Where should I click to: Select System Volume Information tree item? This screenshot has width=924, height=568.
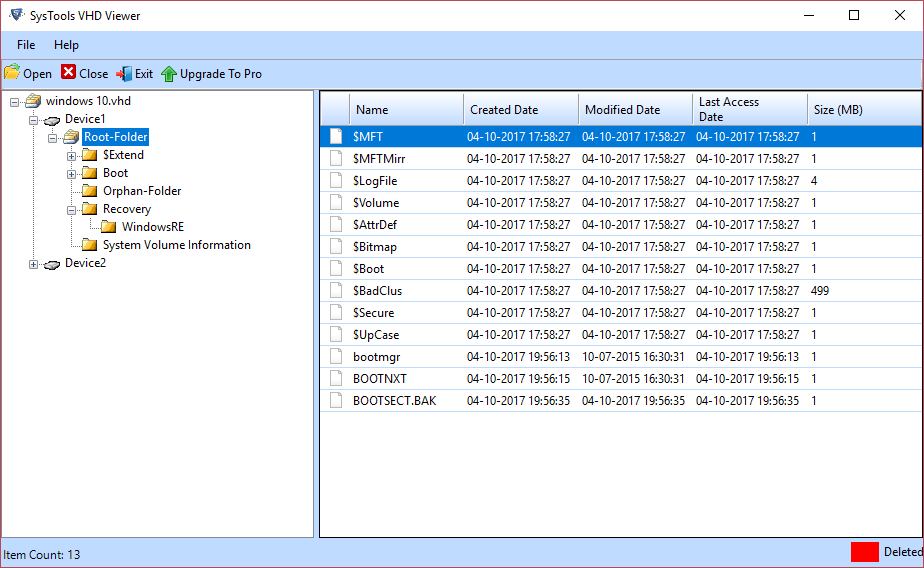tap(177, 245)
